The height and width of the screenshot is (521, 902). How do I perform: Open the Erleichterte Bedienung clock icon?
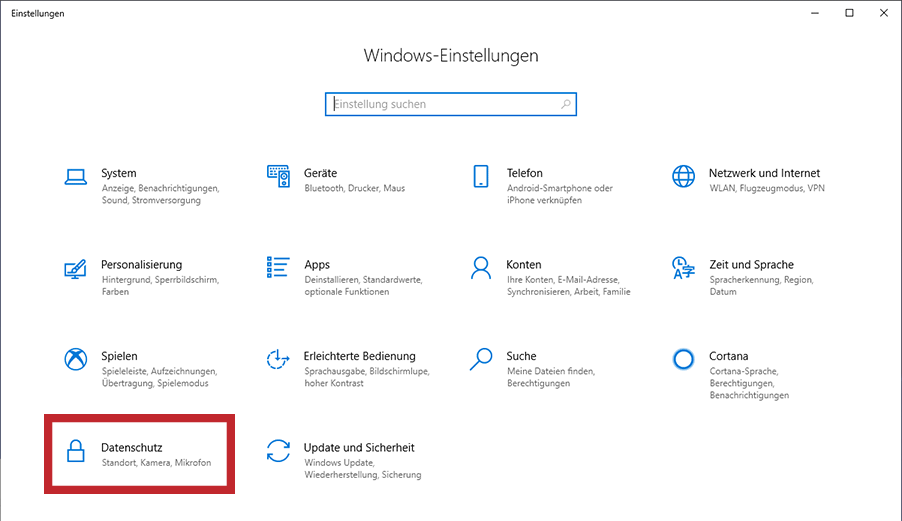(278, 359)
